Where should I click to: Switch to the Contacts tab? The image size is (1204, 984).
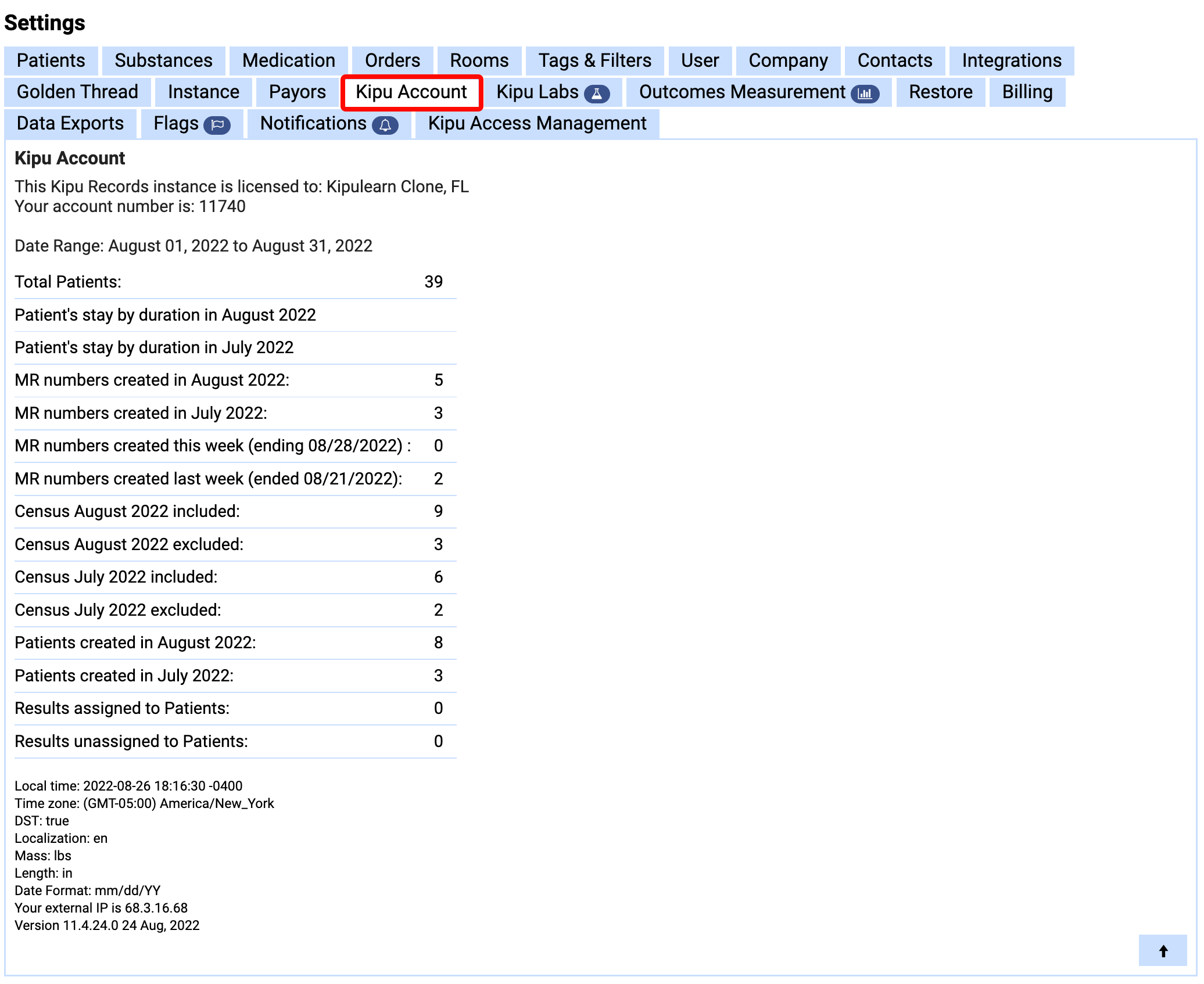pyautogui.click(x=895, y=60)
